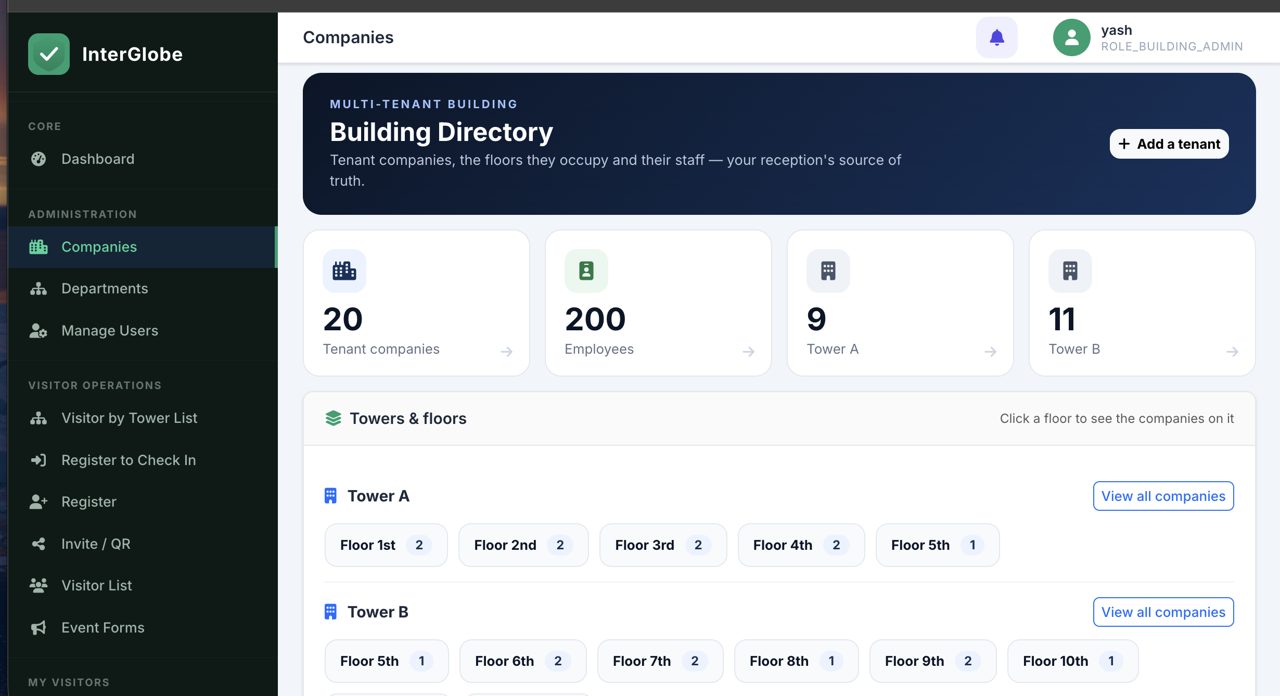Screen dimensions: 1280x696
Task: Click the Employees card ID badge icon
Action: [x=586, y=271]
